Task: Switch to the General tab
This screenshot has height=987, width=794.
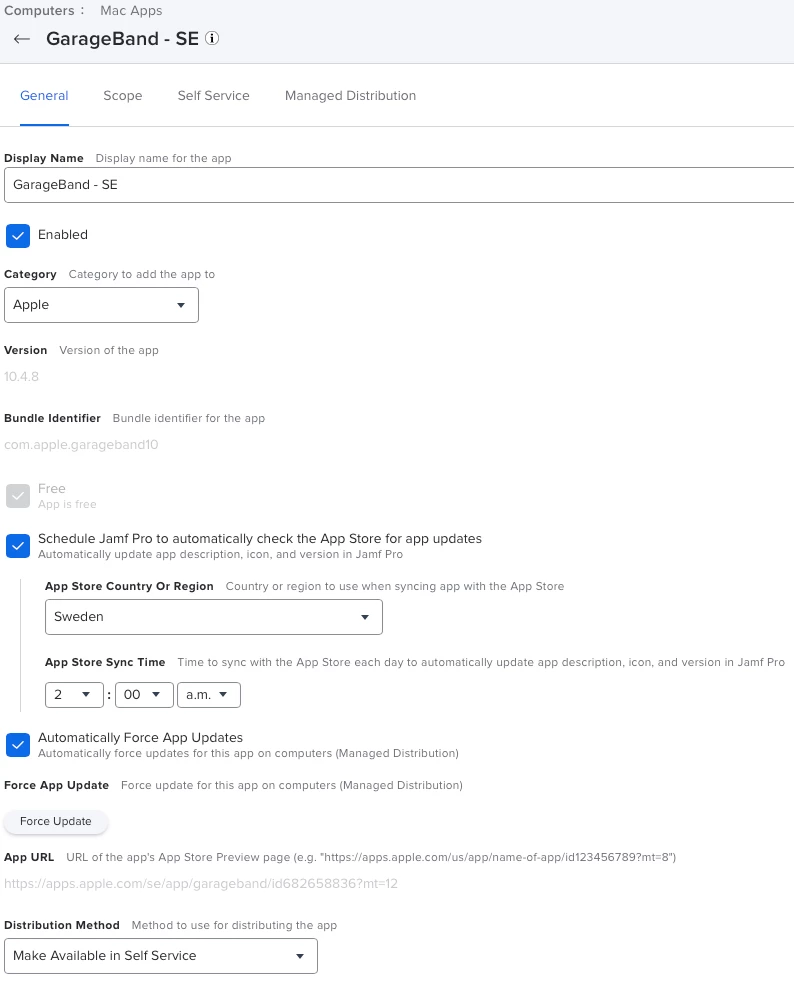Action: [44, 96]
